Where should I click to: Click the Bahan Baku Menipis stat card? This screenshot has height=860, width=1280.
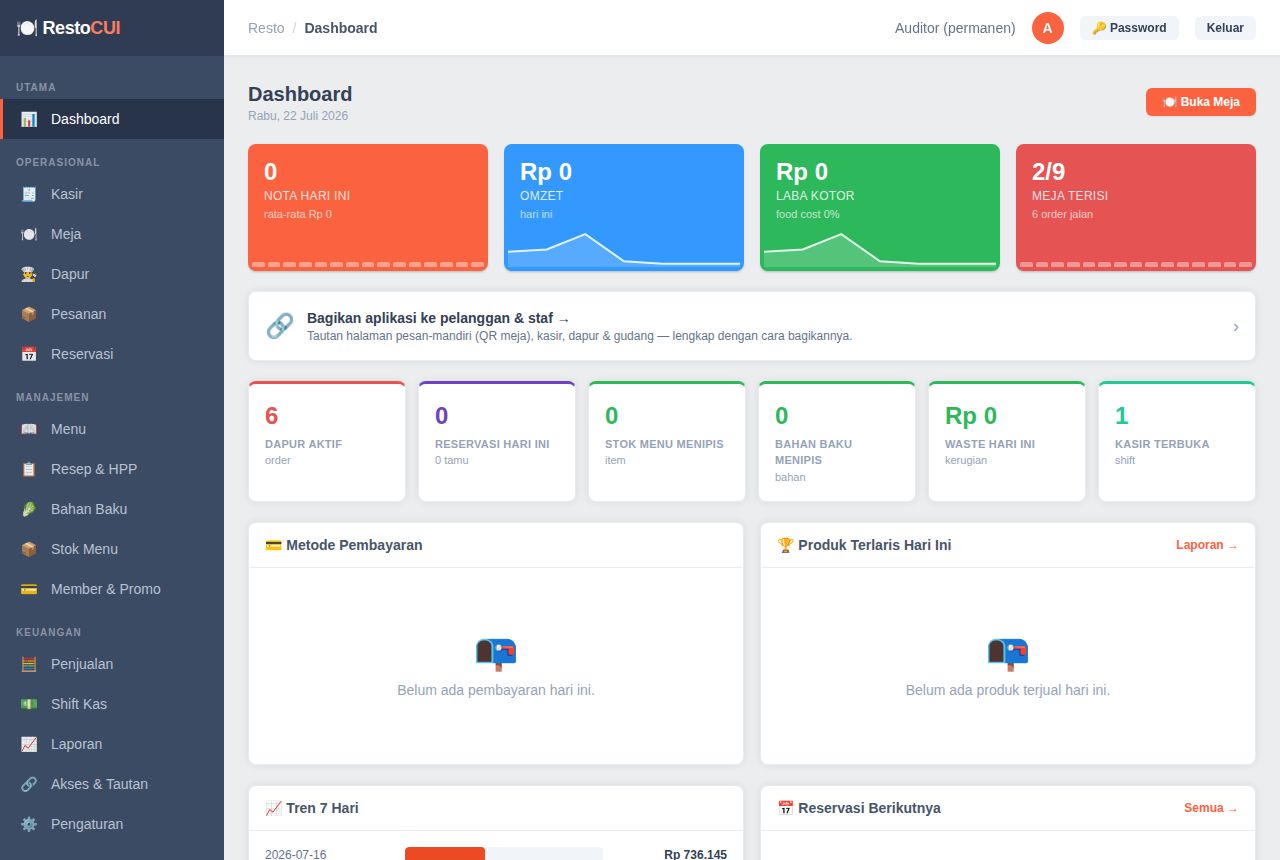[x=837, y=441]
